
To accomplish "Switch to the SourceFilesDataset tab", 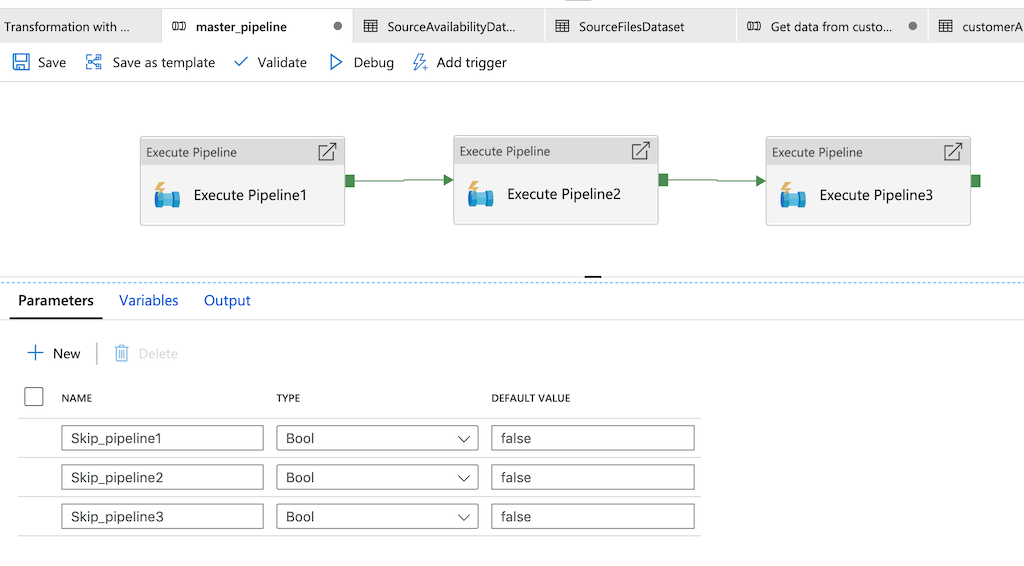I will (x=640, y=26).
